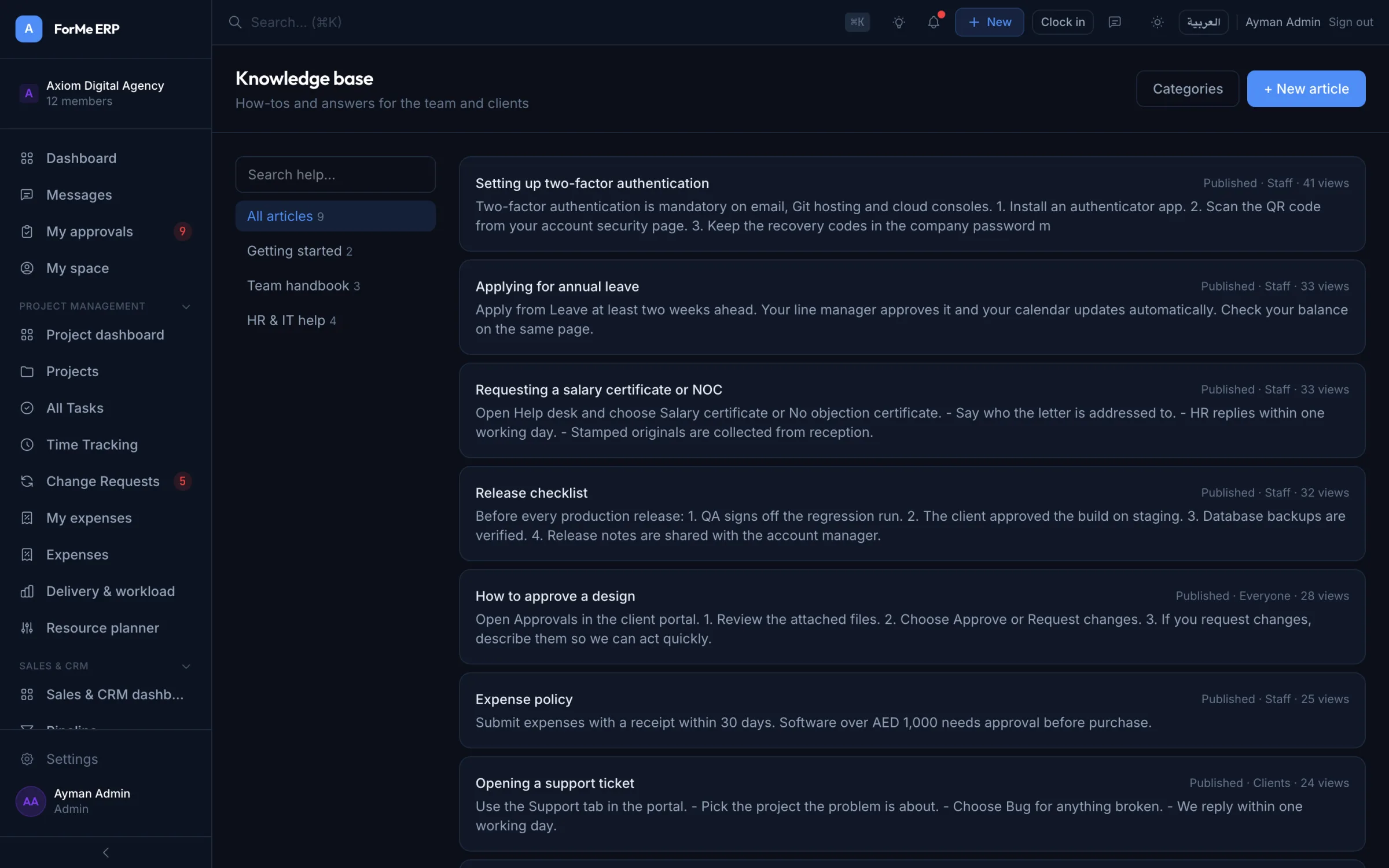The image size is (1389, 868).
Task: Clock in using the header button
Action: 1063,22
